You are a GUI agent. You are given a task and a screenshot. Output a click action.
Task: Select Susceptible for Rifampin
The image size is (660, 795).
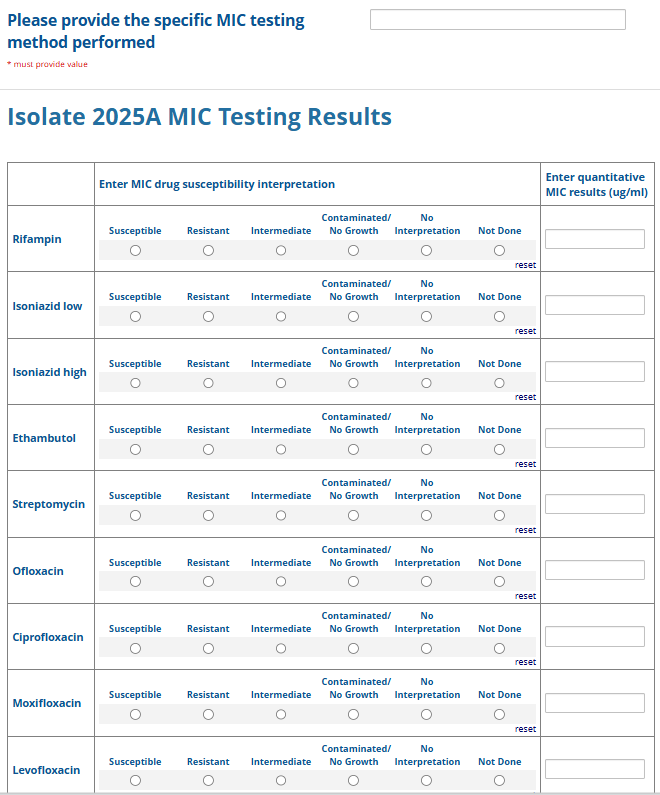tap(135, 251)
